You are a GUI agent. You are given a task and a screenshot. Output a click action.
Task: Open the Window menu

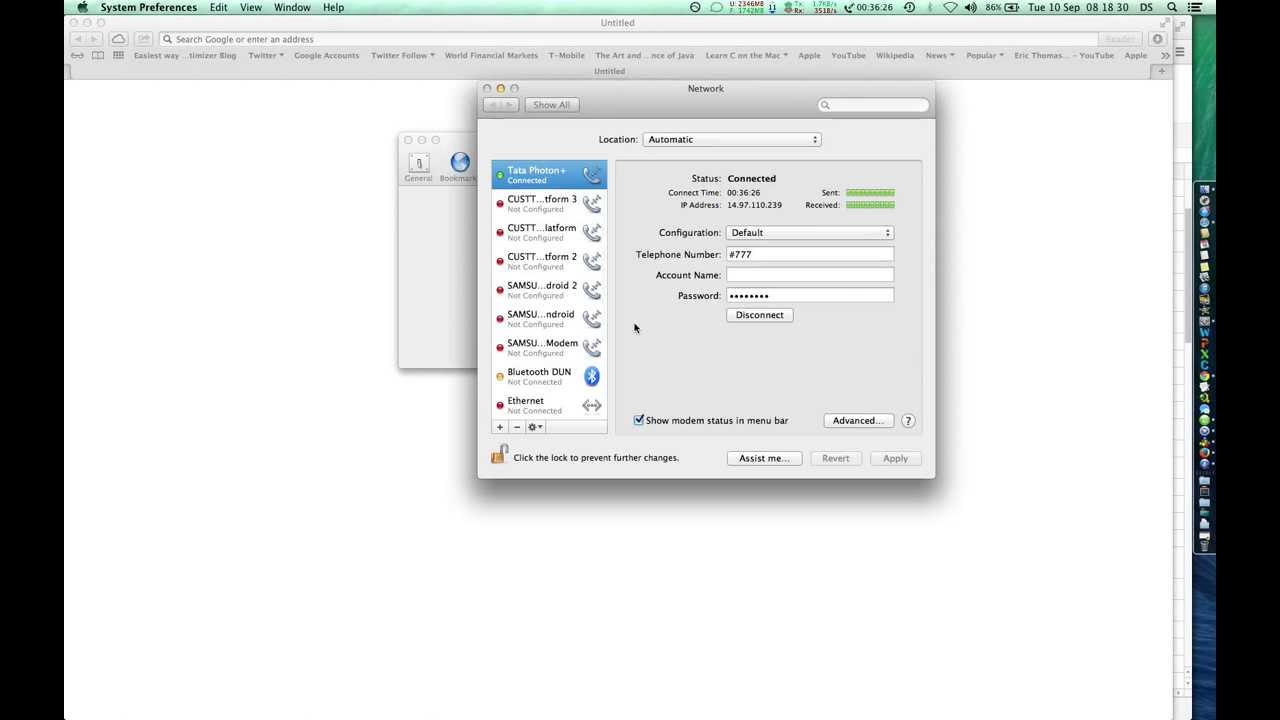[292, 7]
